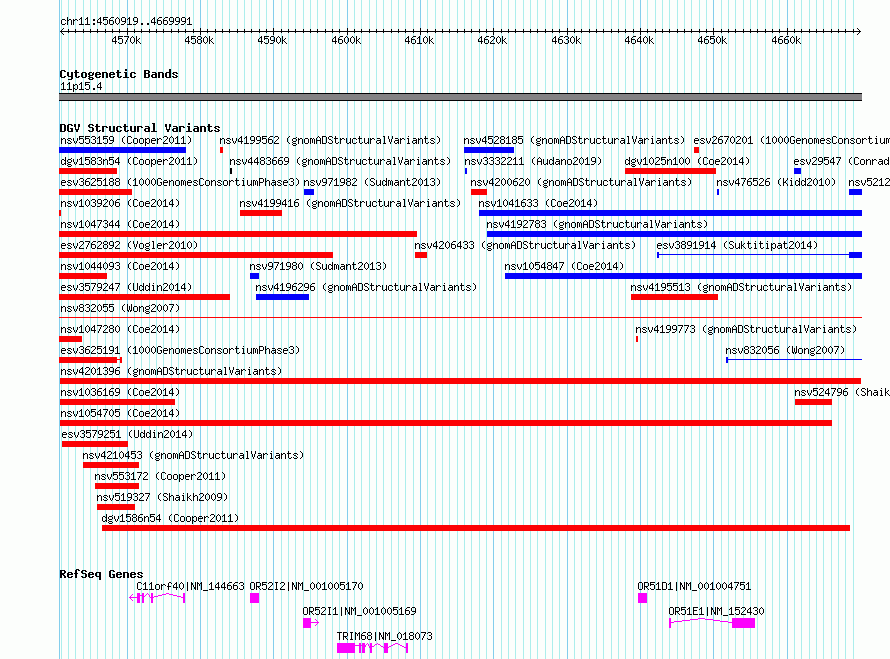Open nsv4192783 gnomAD variant label
The image size is (890, 659).
point(597,224)
